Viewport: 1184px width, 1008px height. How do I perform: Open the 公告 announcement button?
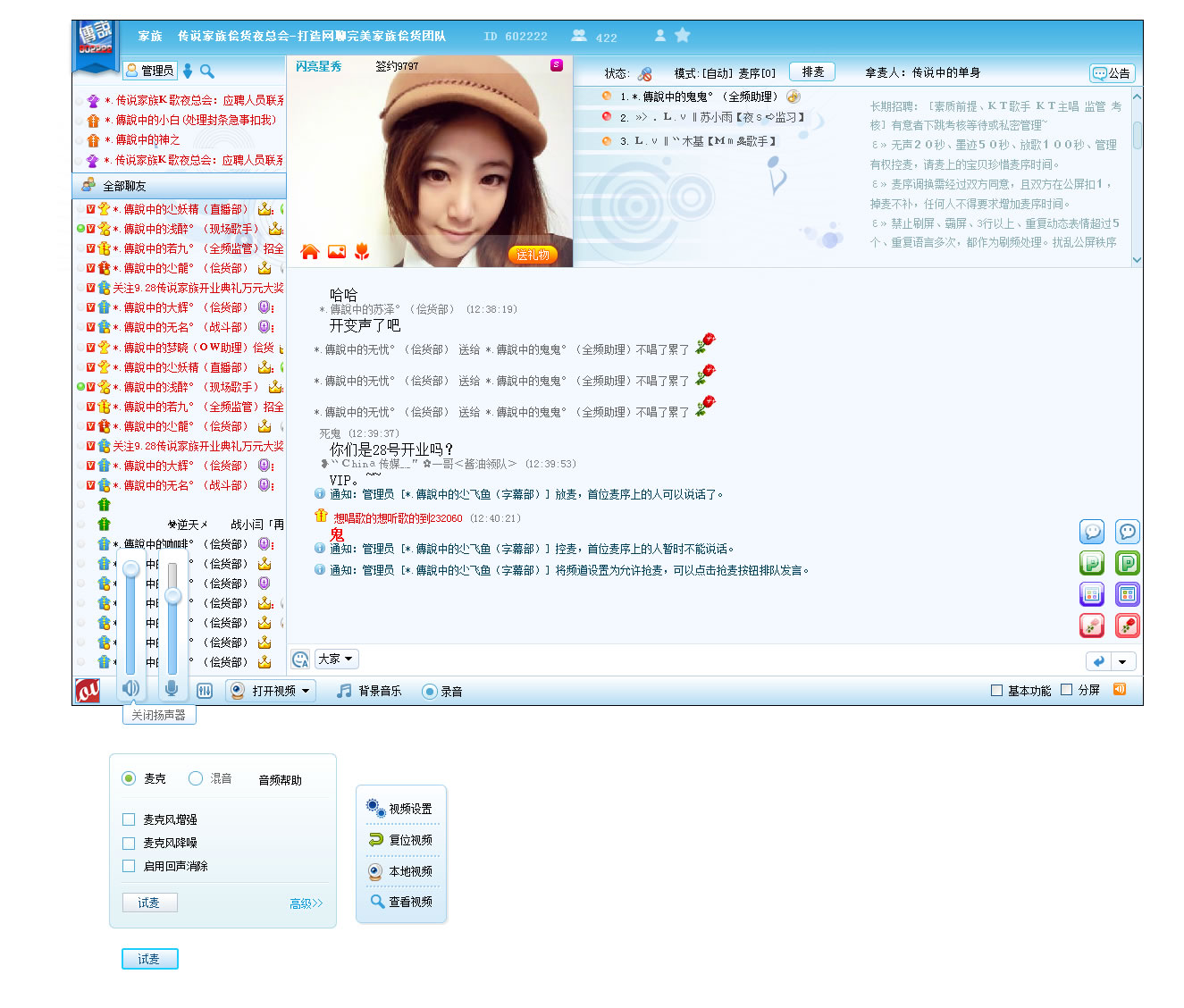click(1112, 73)
